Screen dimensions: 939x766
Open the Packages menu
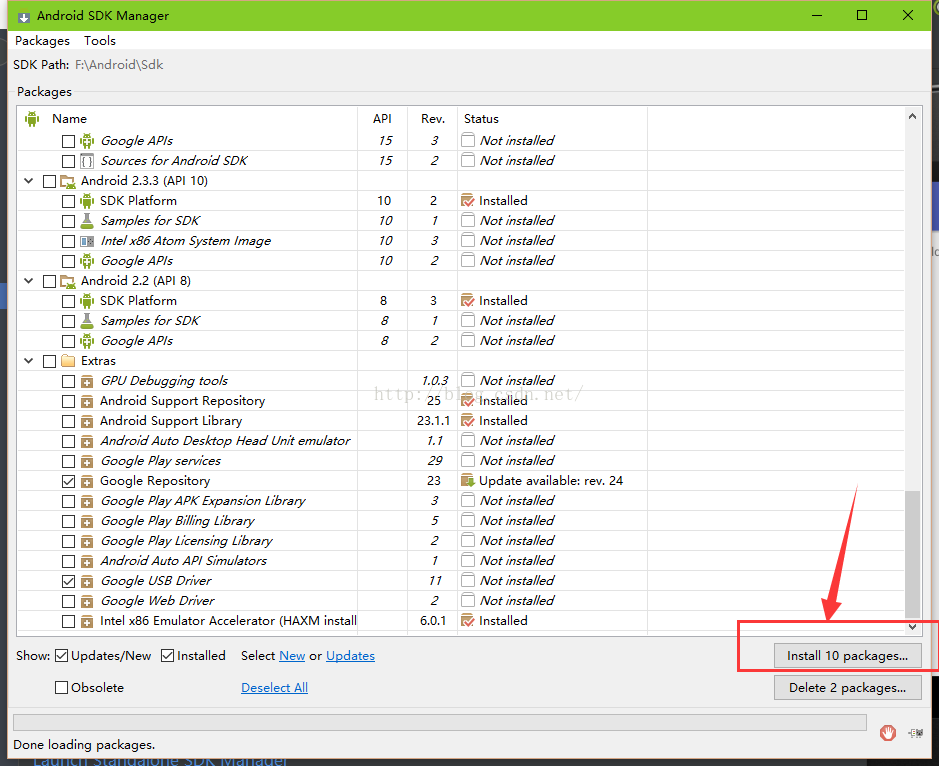click(42, 41)
